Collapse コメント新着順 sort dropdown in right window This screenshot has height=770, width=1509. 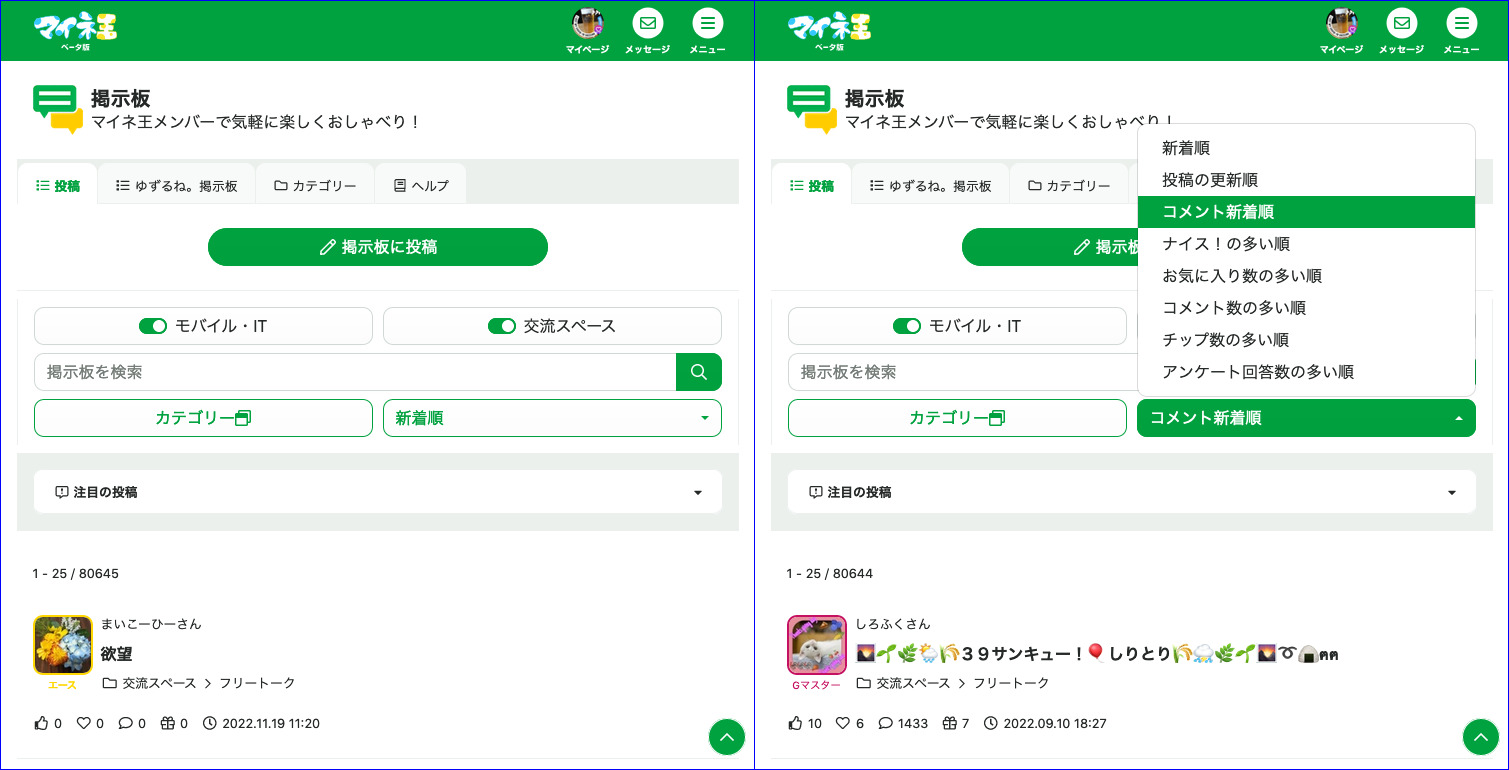(x=1306, y=418)
